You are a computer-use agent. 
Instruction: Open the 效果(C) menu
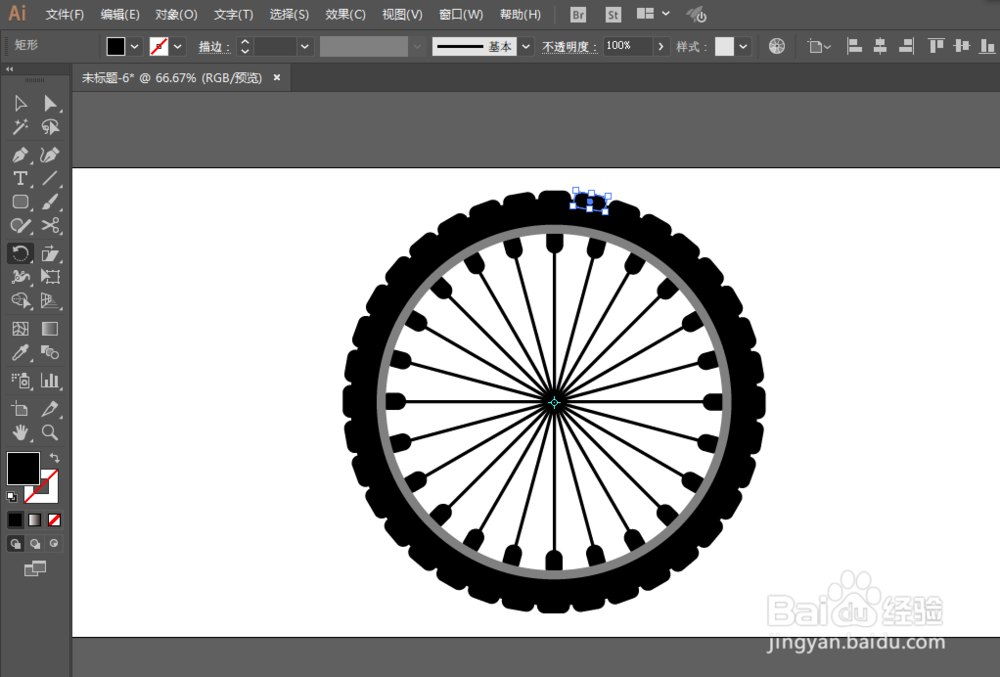coord(345,15)
